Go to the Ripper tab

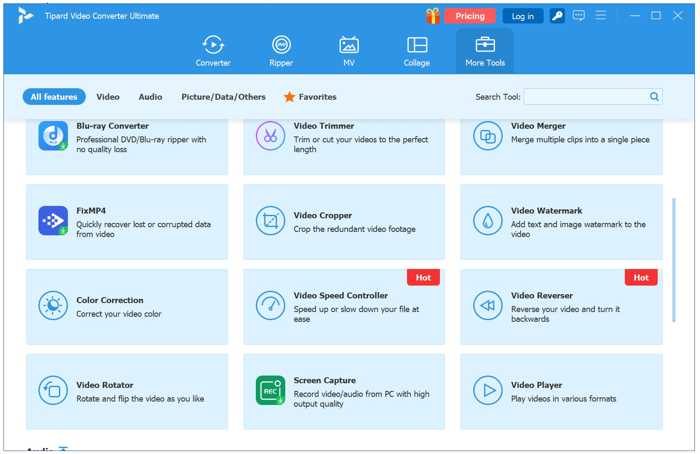point(281,50)
